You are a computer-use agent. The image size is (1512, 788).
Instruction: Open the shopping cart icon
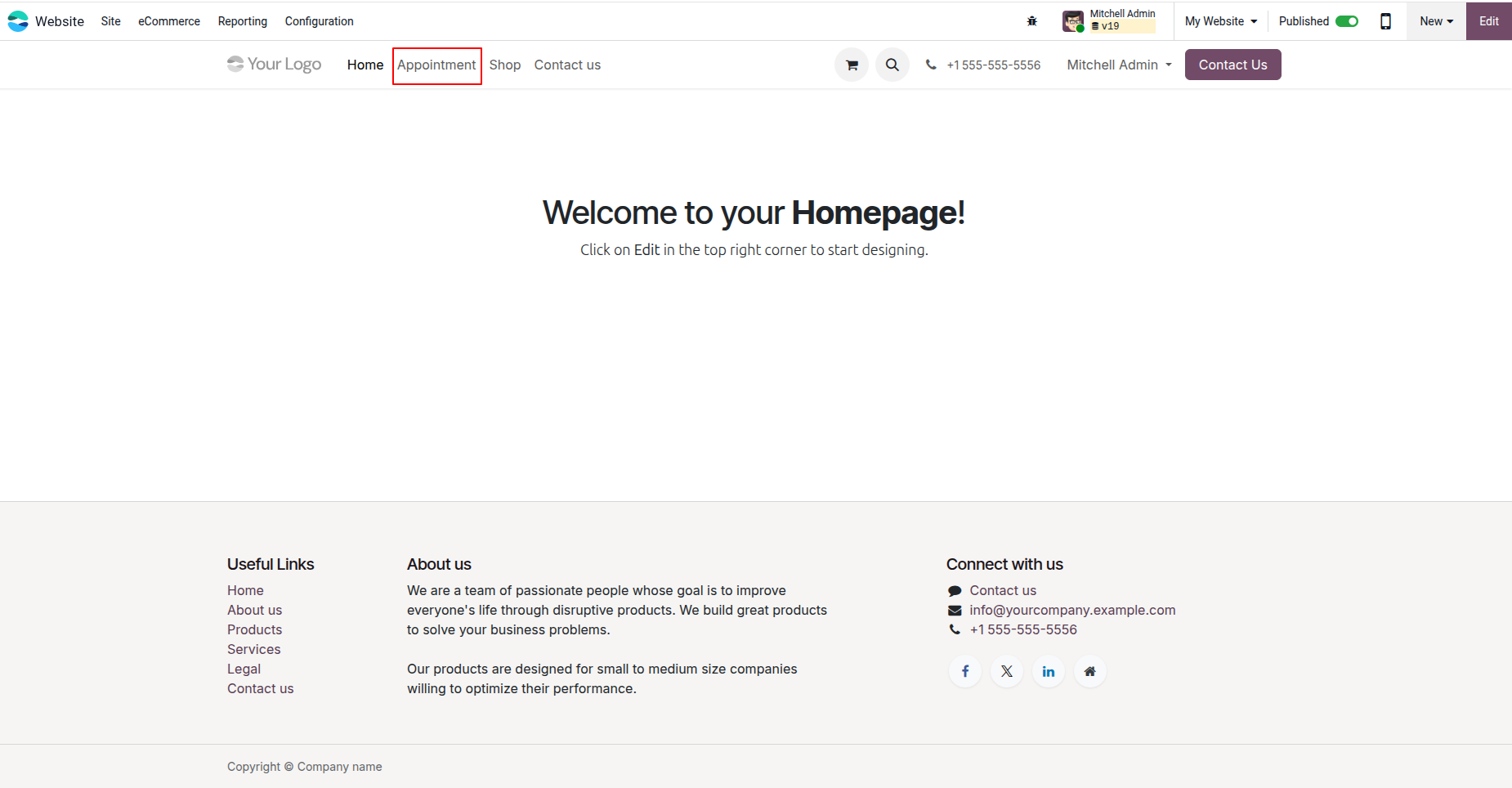(x=852, y=65)
